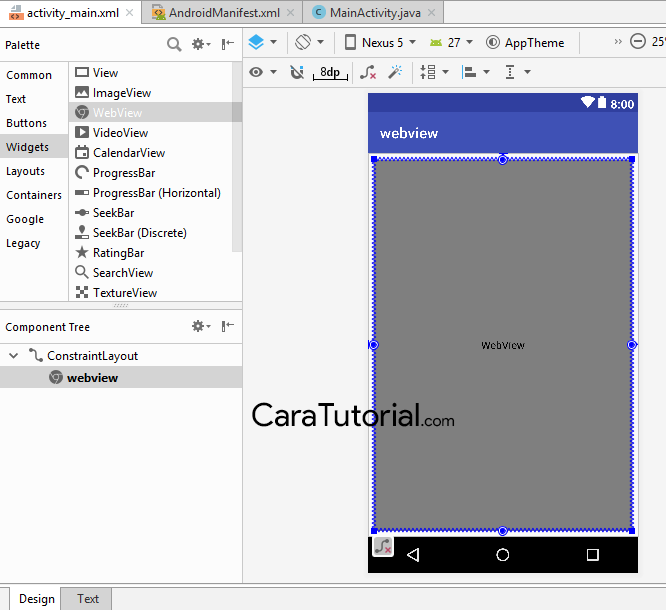
Task: Change preview device from Nexus 5
Action: click(380, 42)
